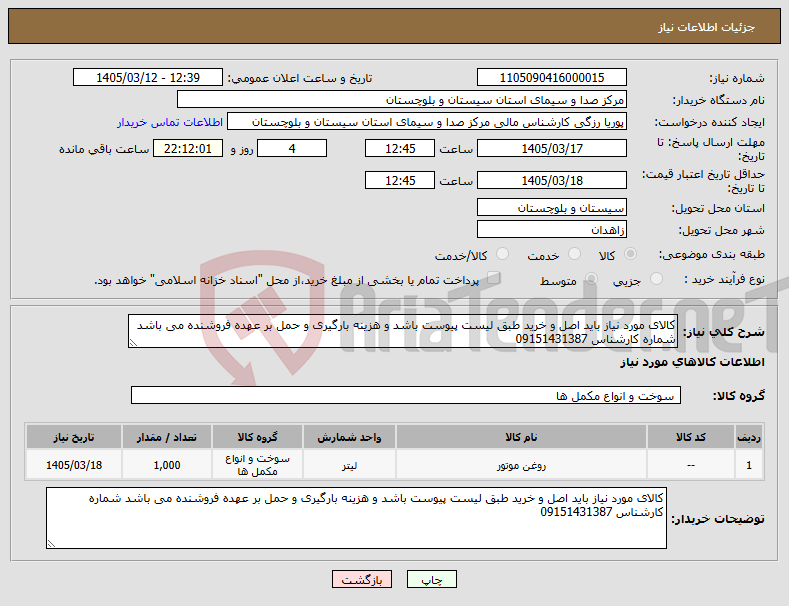This screenshot has width=789, height=606.
Task: Click the بازگشت (back) button
Action: click(362, 579)
